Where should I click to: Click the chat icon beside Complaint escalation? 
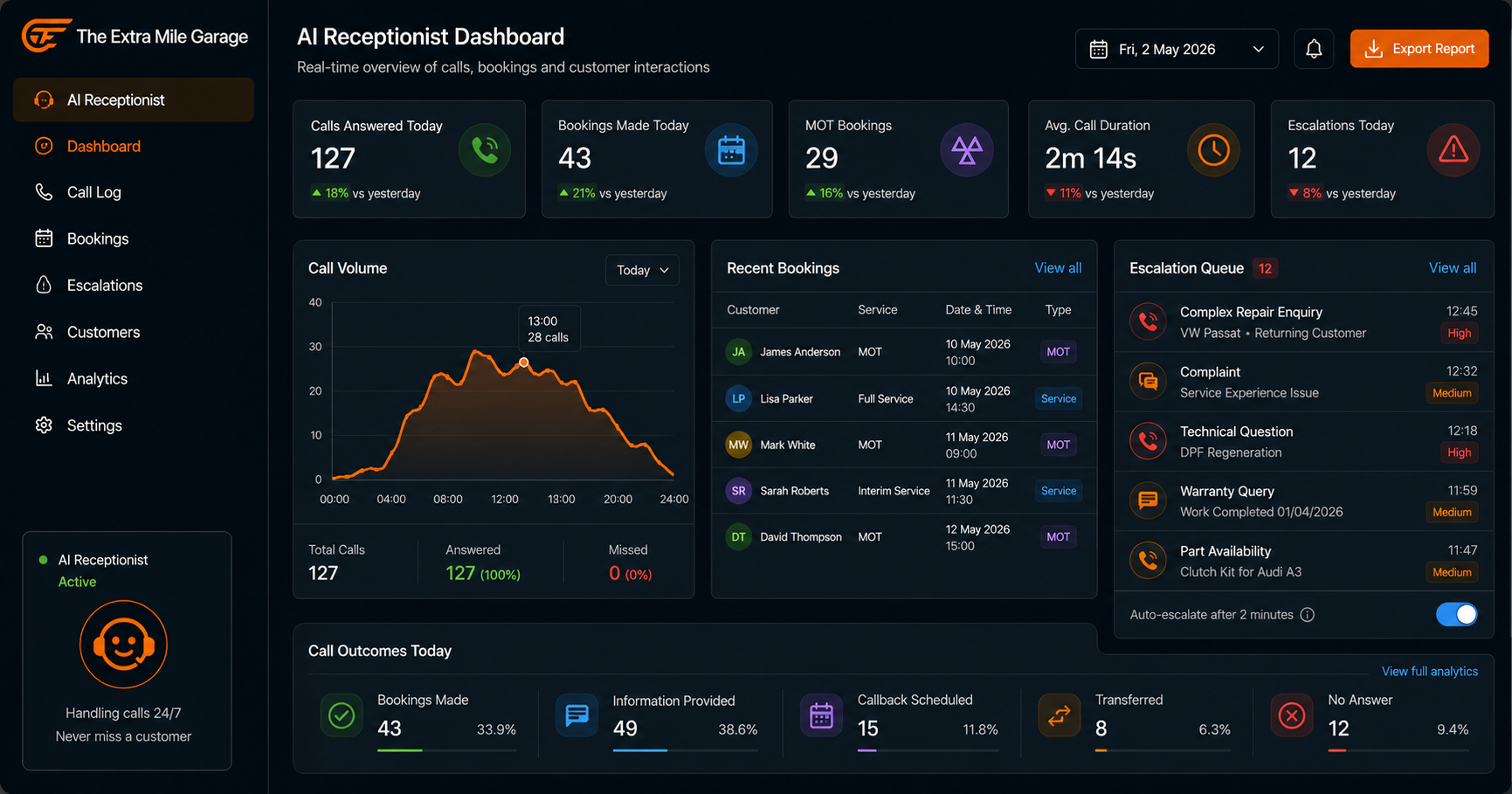[1149, 382]
